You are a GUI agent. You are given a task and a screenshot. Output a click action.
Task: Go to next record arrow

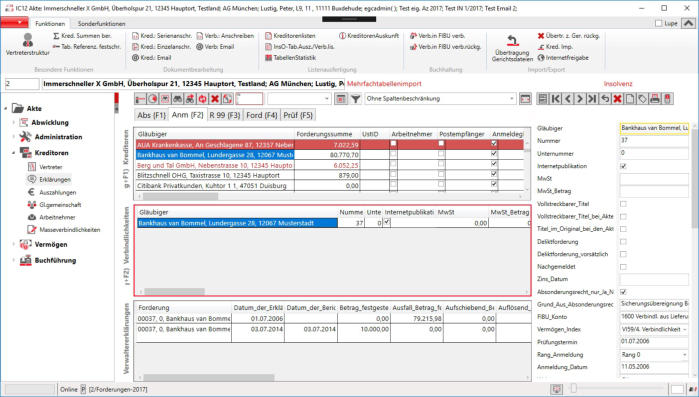[580, 99]
